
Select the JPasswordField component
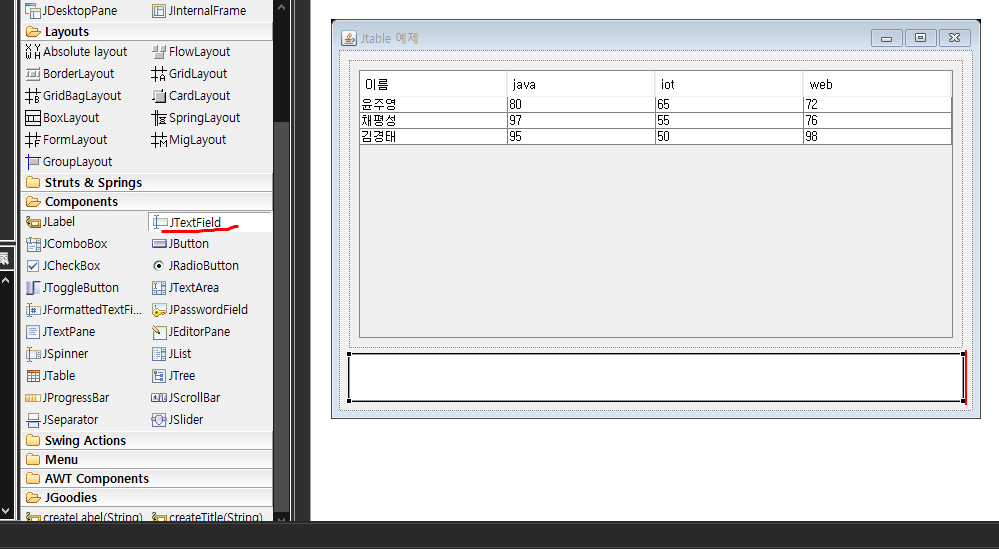(199, 310)
